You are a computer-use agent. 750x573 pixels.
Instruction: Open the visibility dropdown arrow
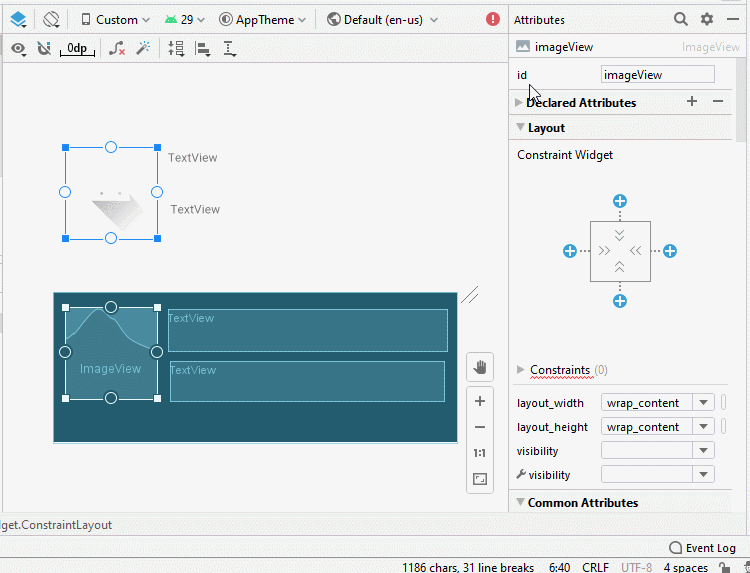coord(703,451)
